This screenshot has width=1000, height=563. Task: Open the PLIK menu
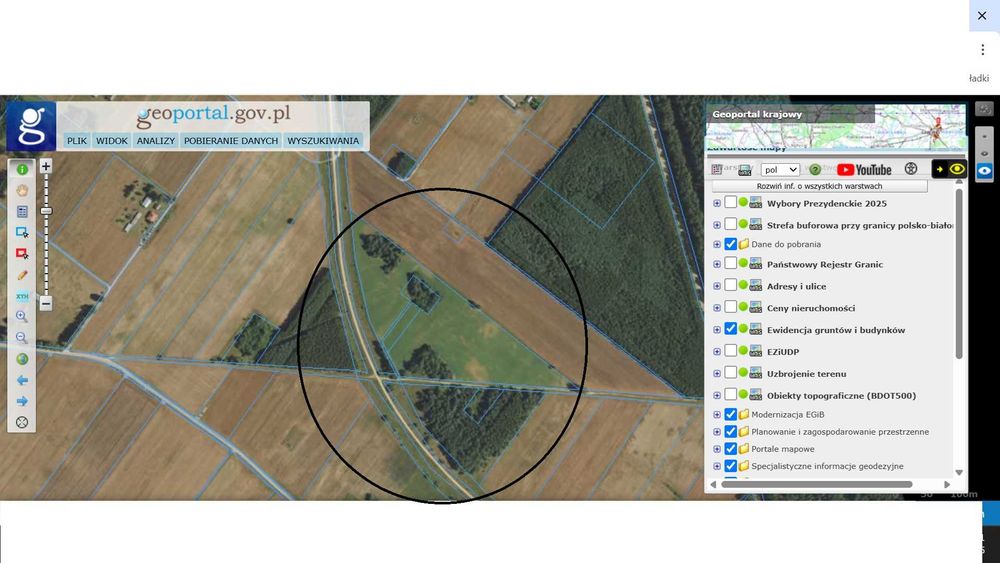pyautogui.click(x=77, y=140)
